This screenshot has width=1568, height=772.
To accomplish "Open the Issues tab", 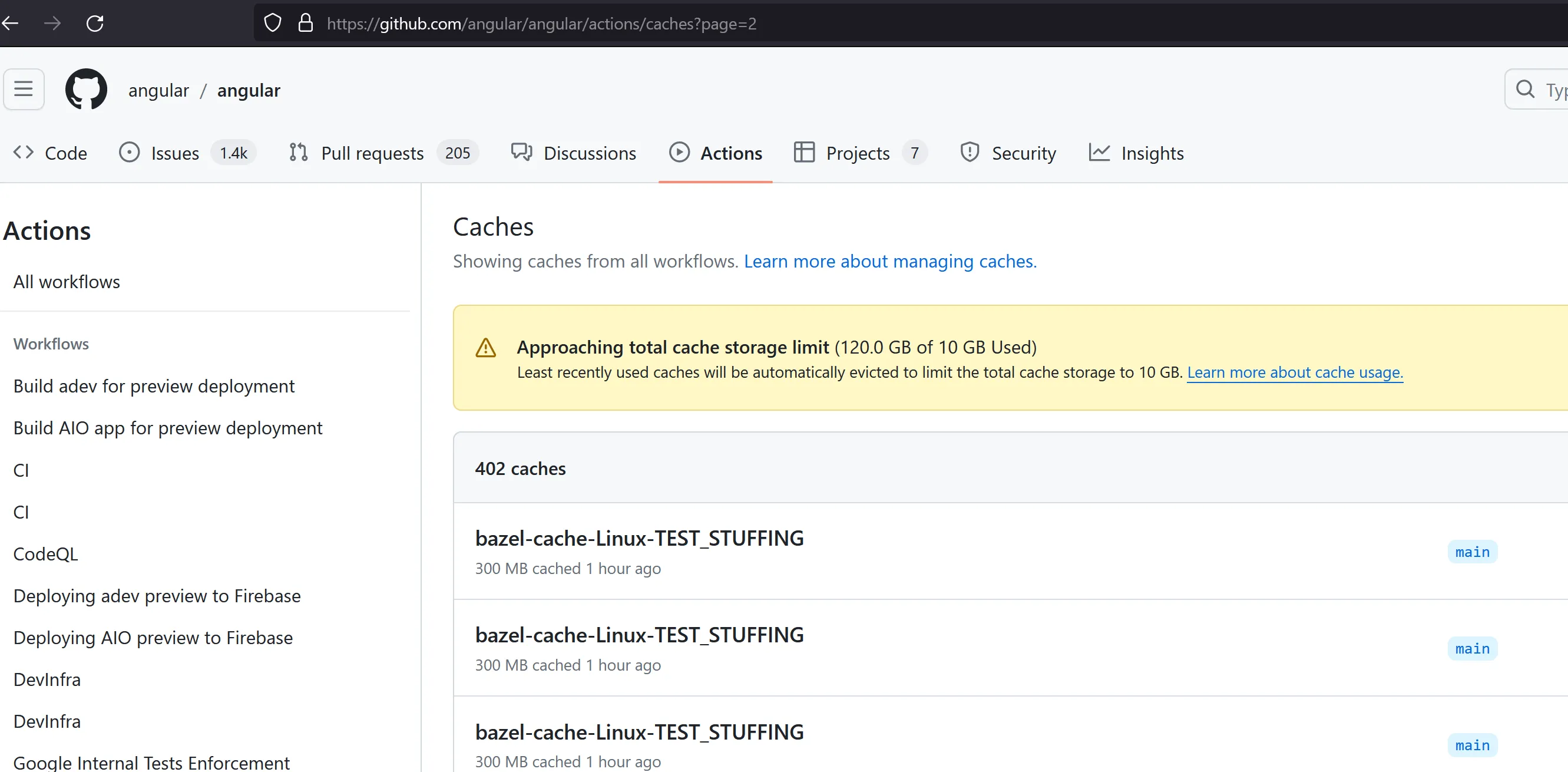I will click(x=175, y=153).
